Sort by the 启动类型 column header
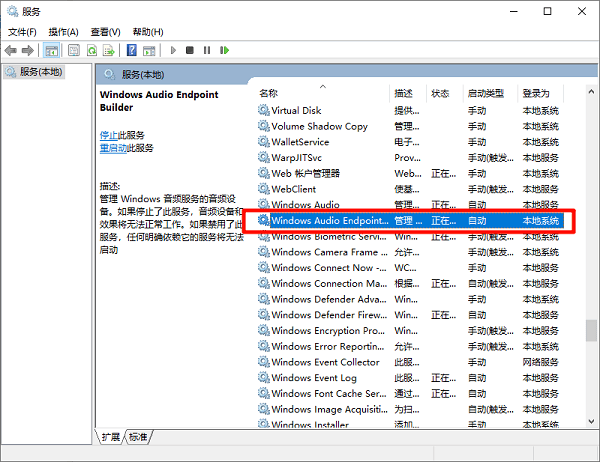 click(x=490, y=93)
